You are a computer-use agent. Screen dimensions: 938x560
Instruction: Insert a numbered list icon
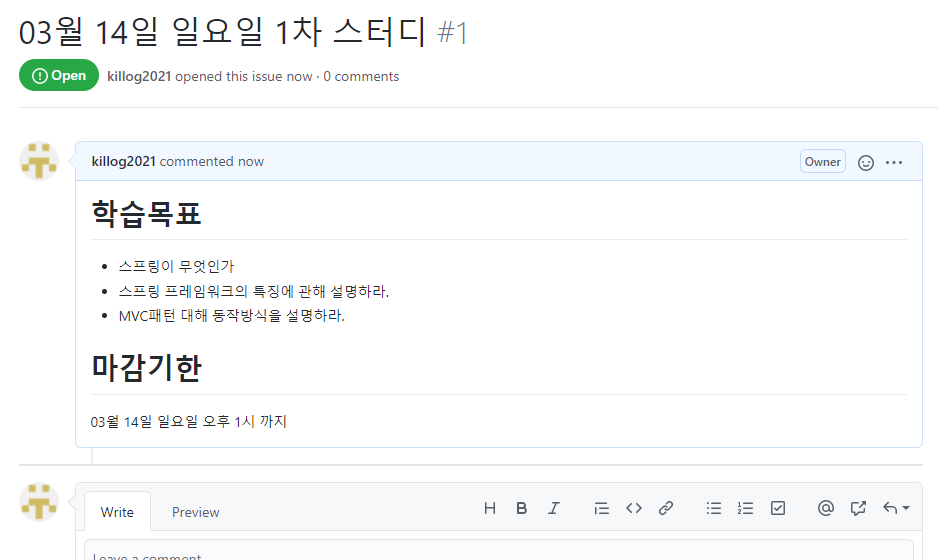745,509
